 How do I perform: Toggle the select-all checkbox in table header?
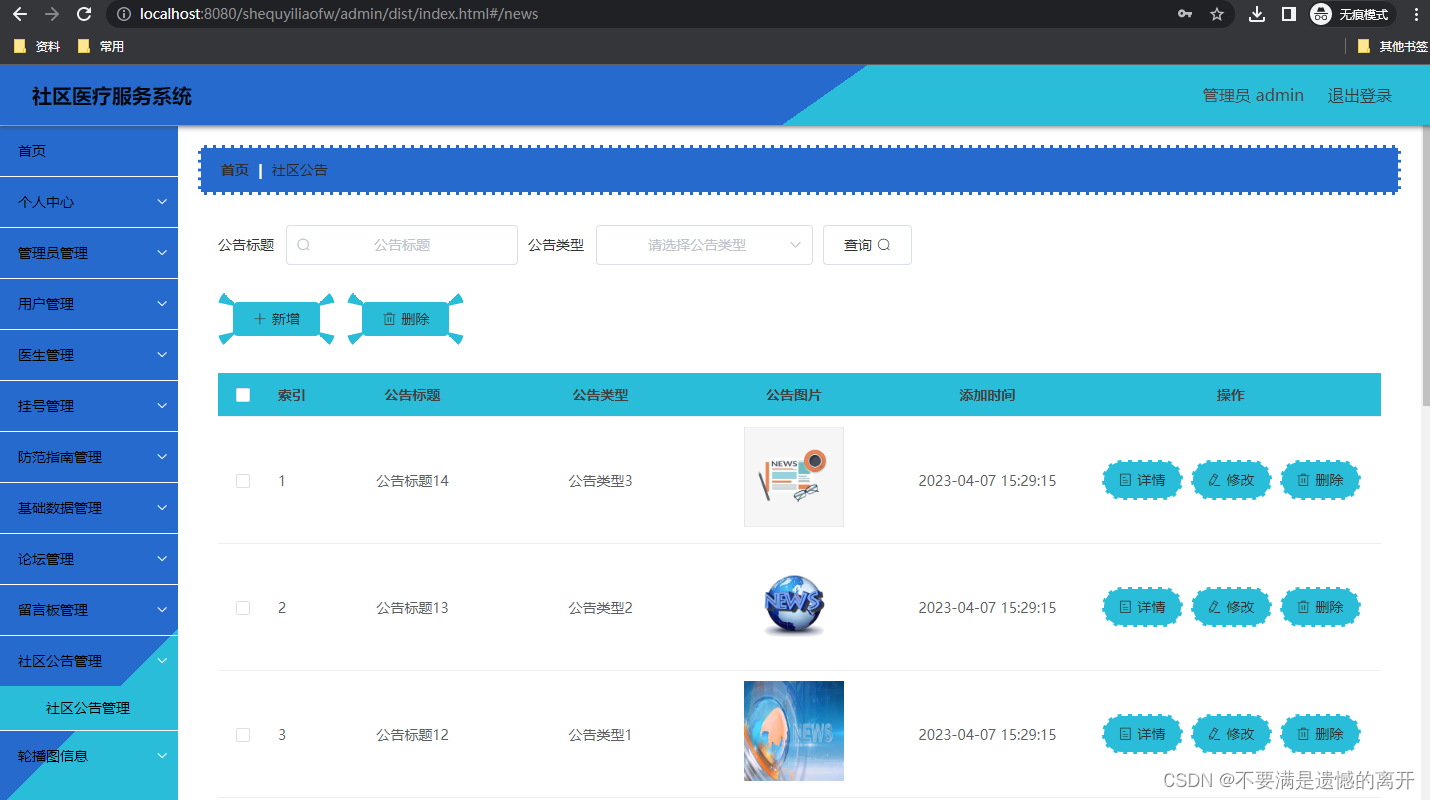[x=243, y=394]
